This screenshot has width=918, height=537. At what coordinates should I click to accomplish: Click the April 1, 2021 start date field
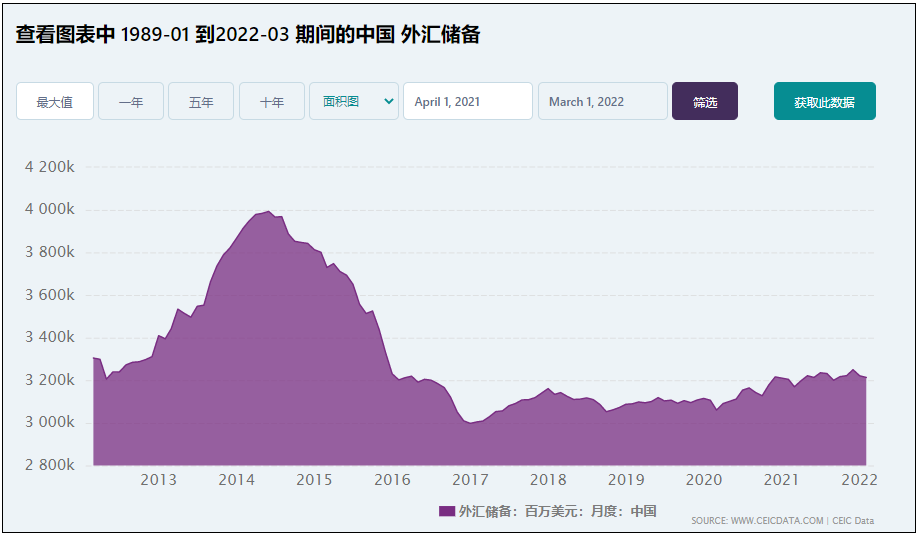click(468, 101)
